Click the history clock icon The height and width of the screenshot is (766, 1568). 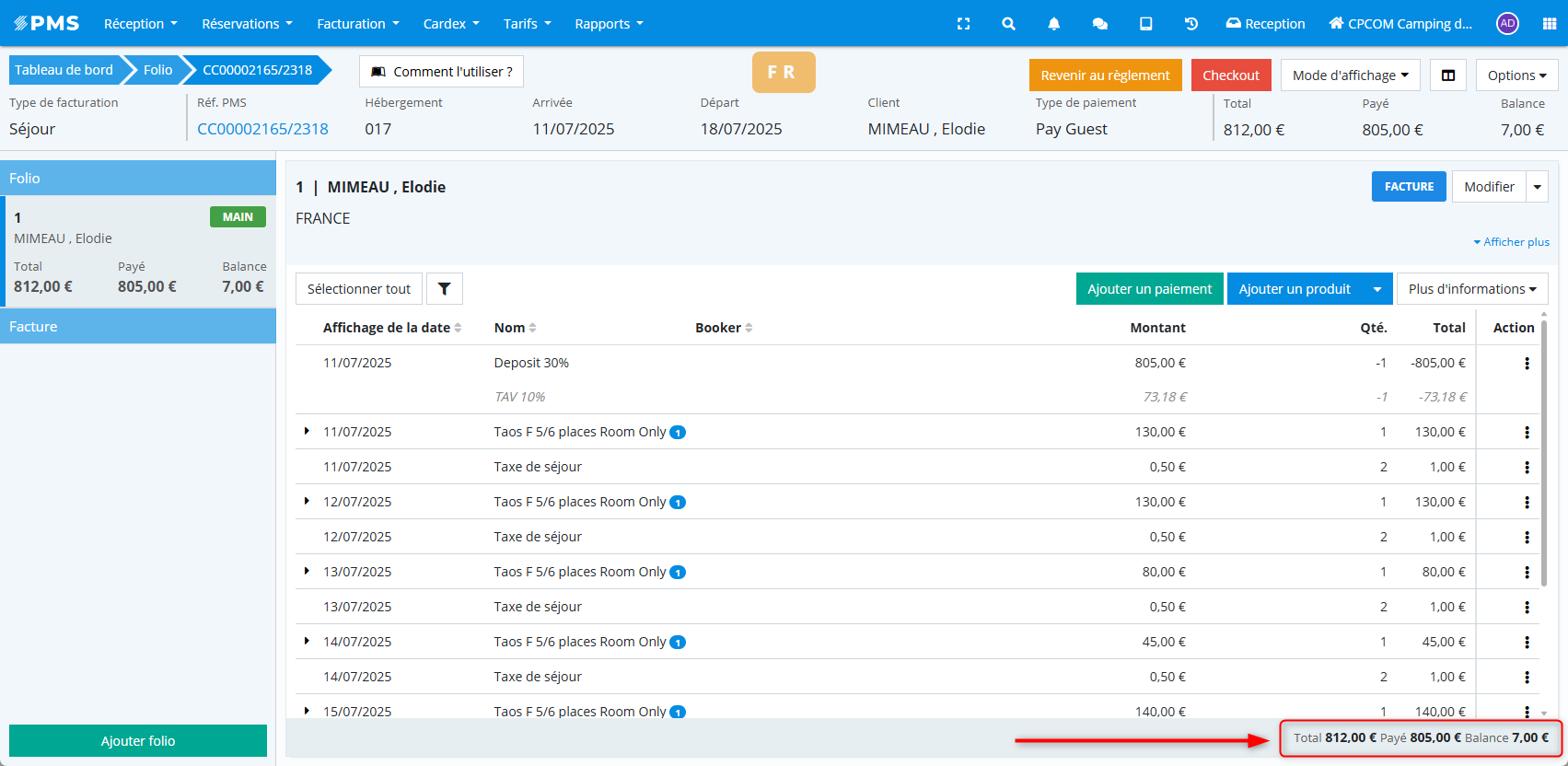click(1191, 24)
